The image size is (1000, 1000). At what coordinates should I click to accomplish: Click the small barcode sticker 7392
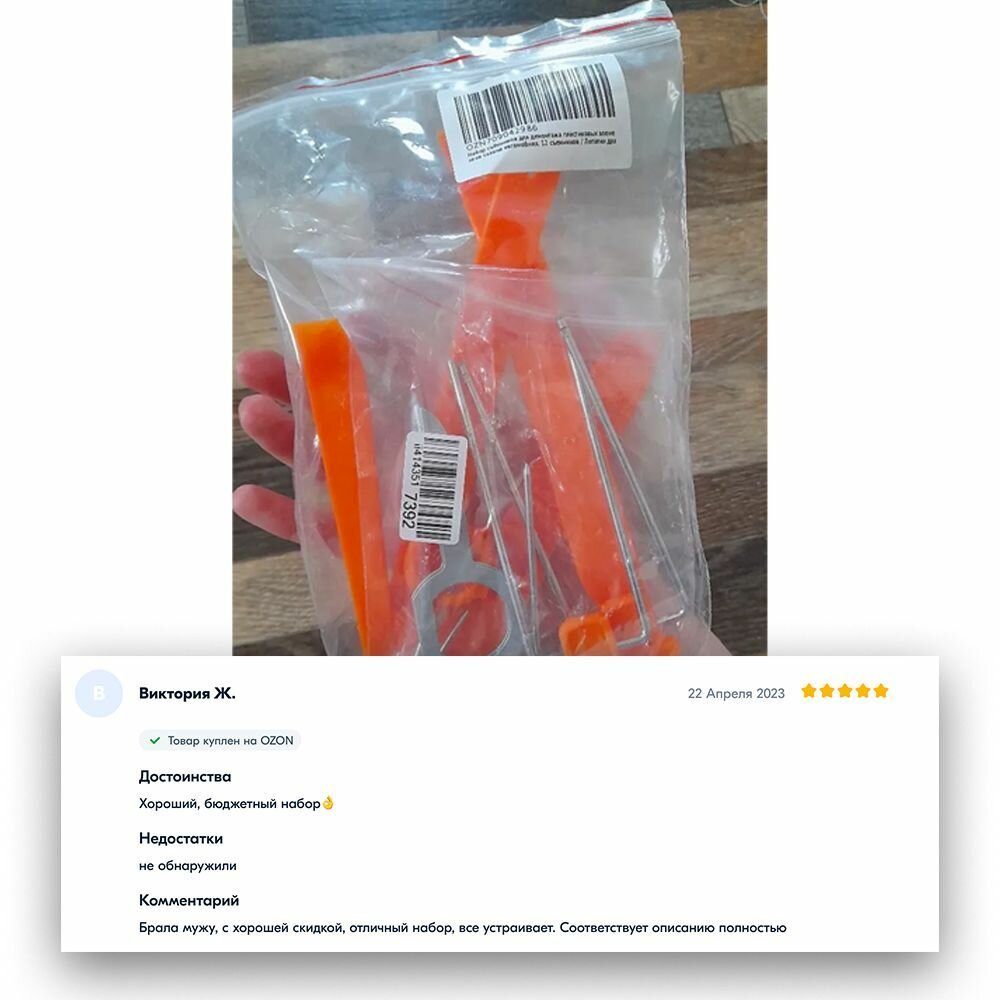coord(433,490)
